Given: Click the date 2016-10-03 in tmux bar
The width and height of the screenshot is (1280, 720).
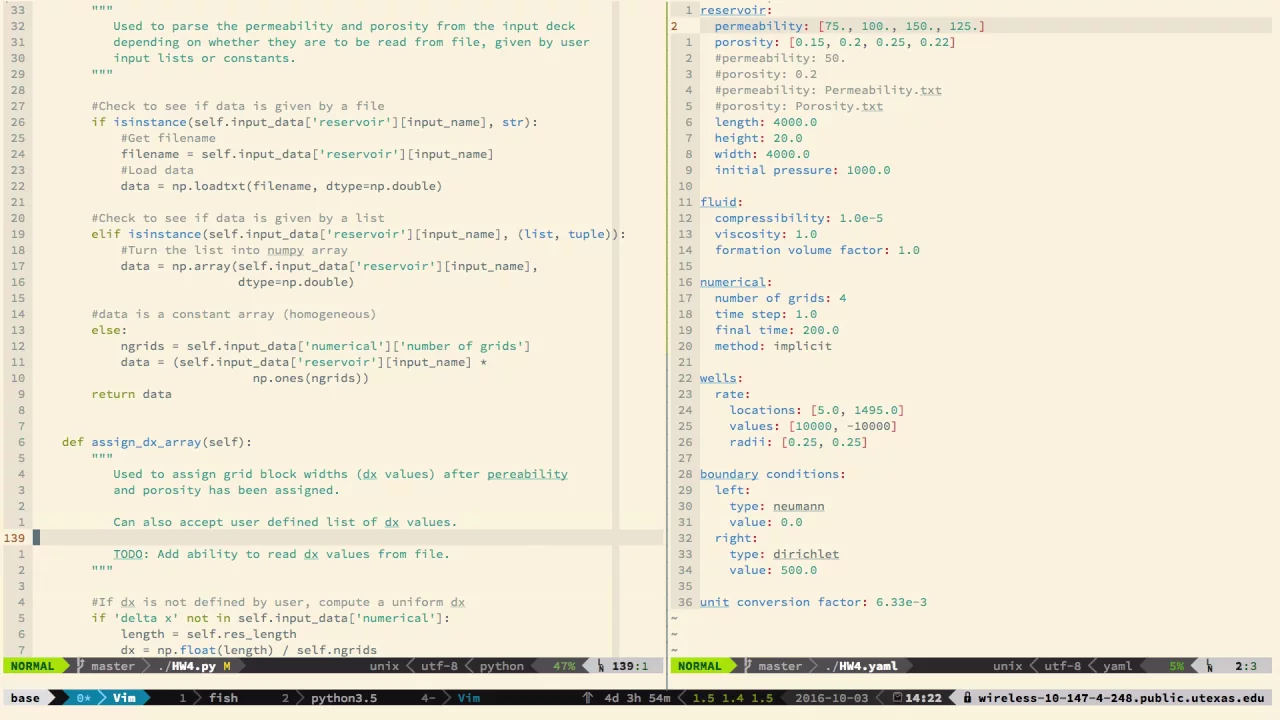Looking at the screenshot, I should pyautogui.click(x=832, y=698).
